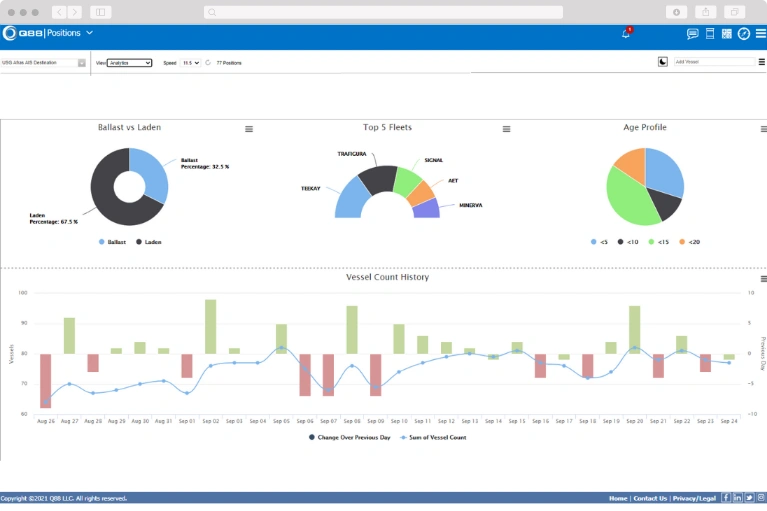Open the View Analytics dropdown
The width and height of the screenshot is (767, 511).
pos(129,63)
